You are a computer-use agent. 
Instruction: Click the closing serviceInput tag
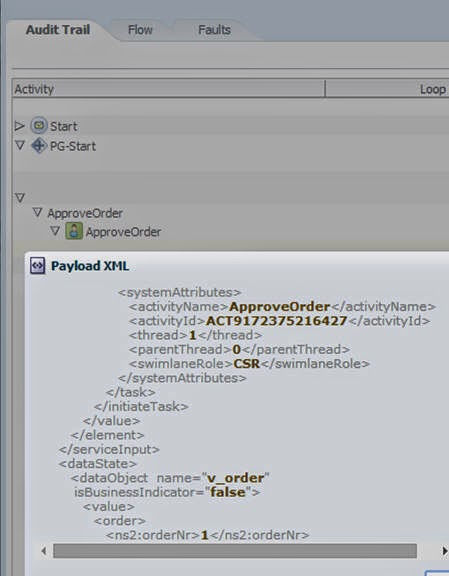point(109,450)
